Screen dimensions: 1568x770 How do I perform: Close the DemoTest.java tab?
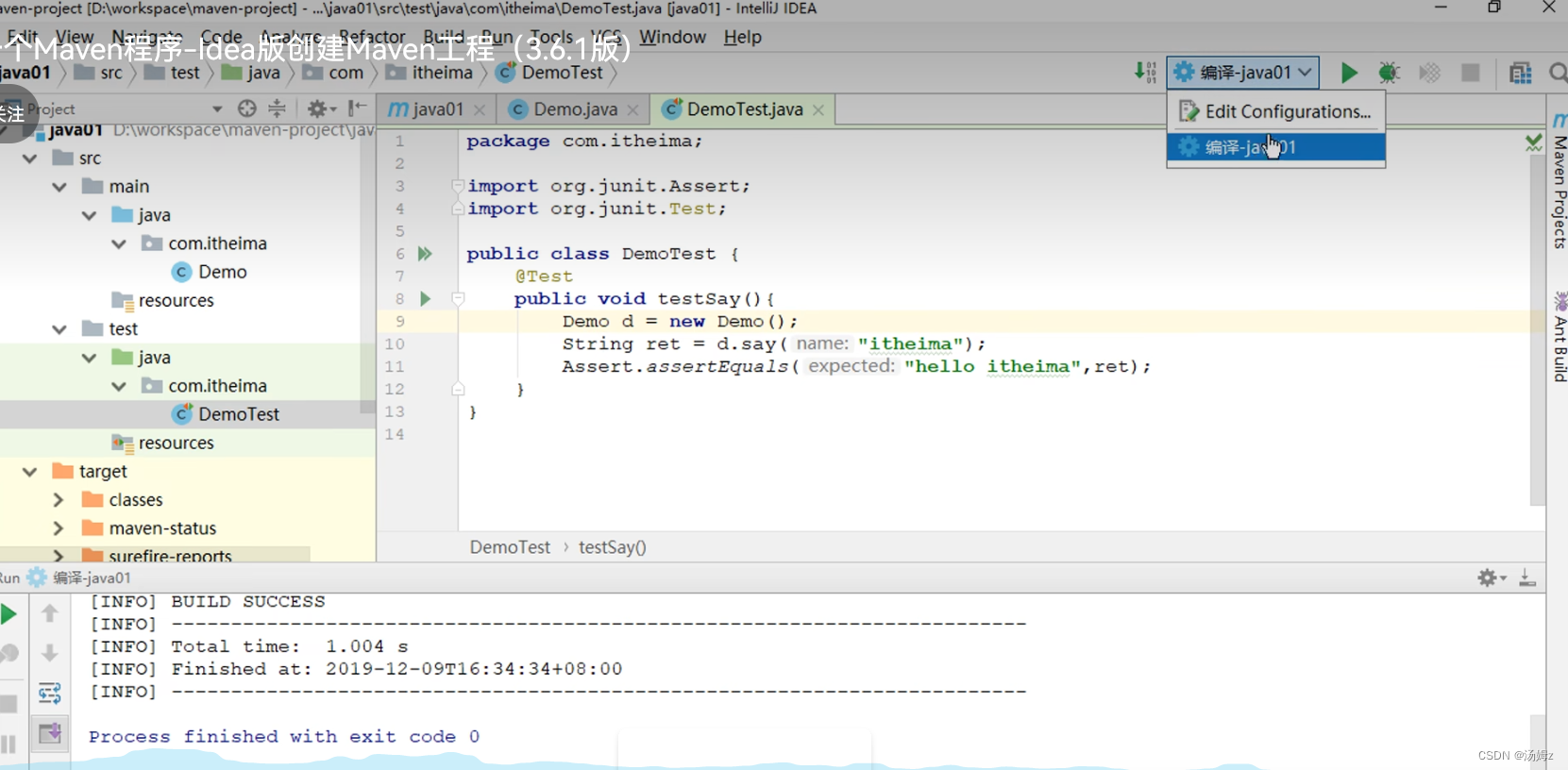(818, 110)
